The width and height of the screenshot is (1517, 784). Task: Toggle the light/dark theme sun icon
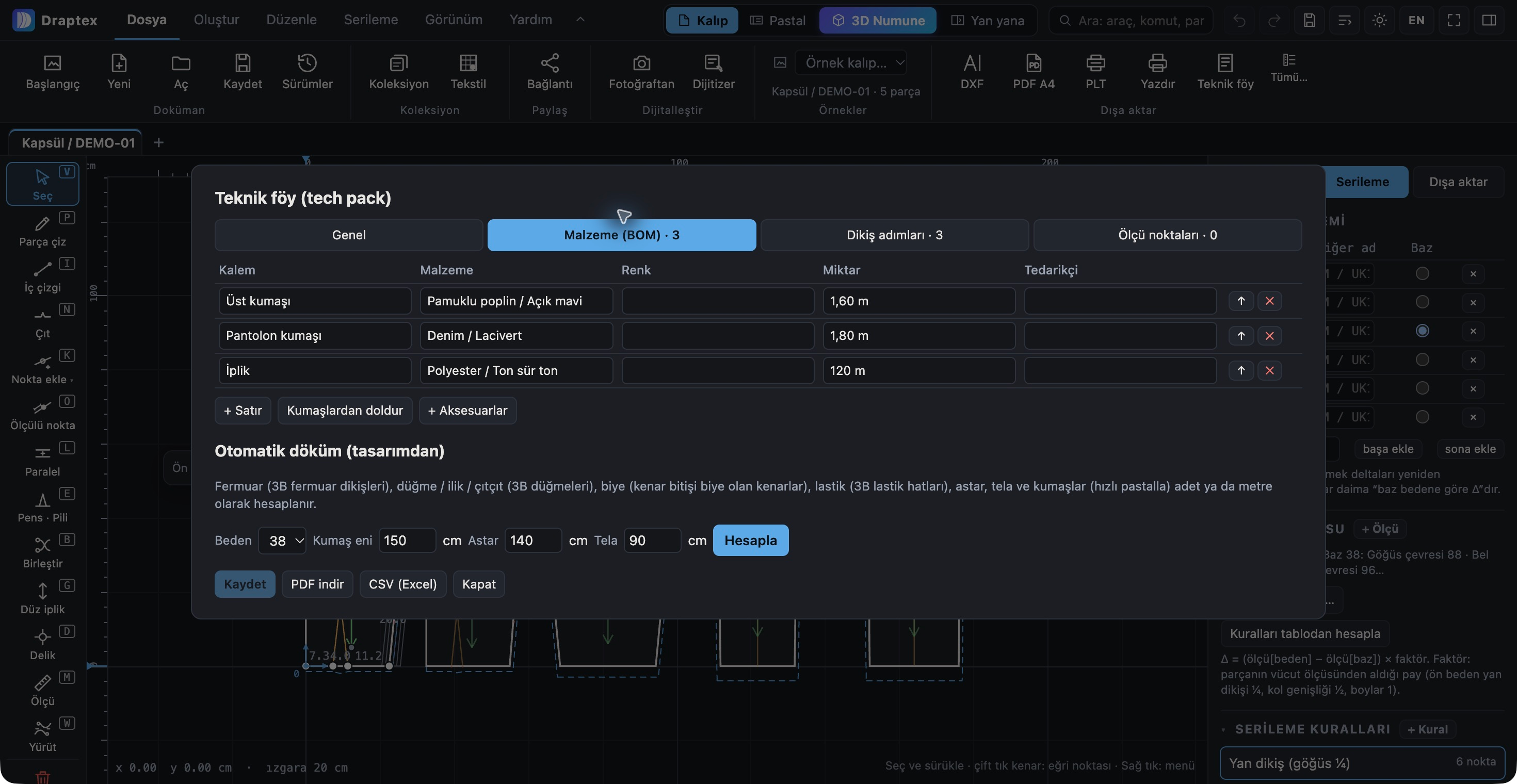coord(1379,21)
